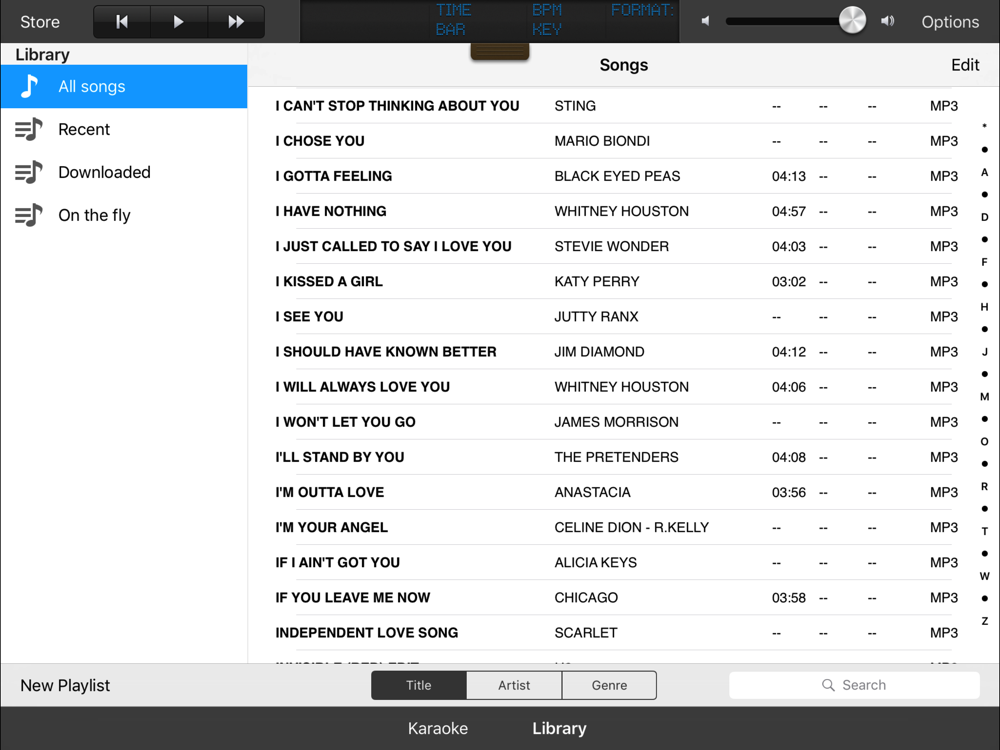
Task: Jump to letter W in the index
Action: click(x=985, y=576)
